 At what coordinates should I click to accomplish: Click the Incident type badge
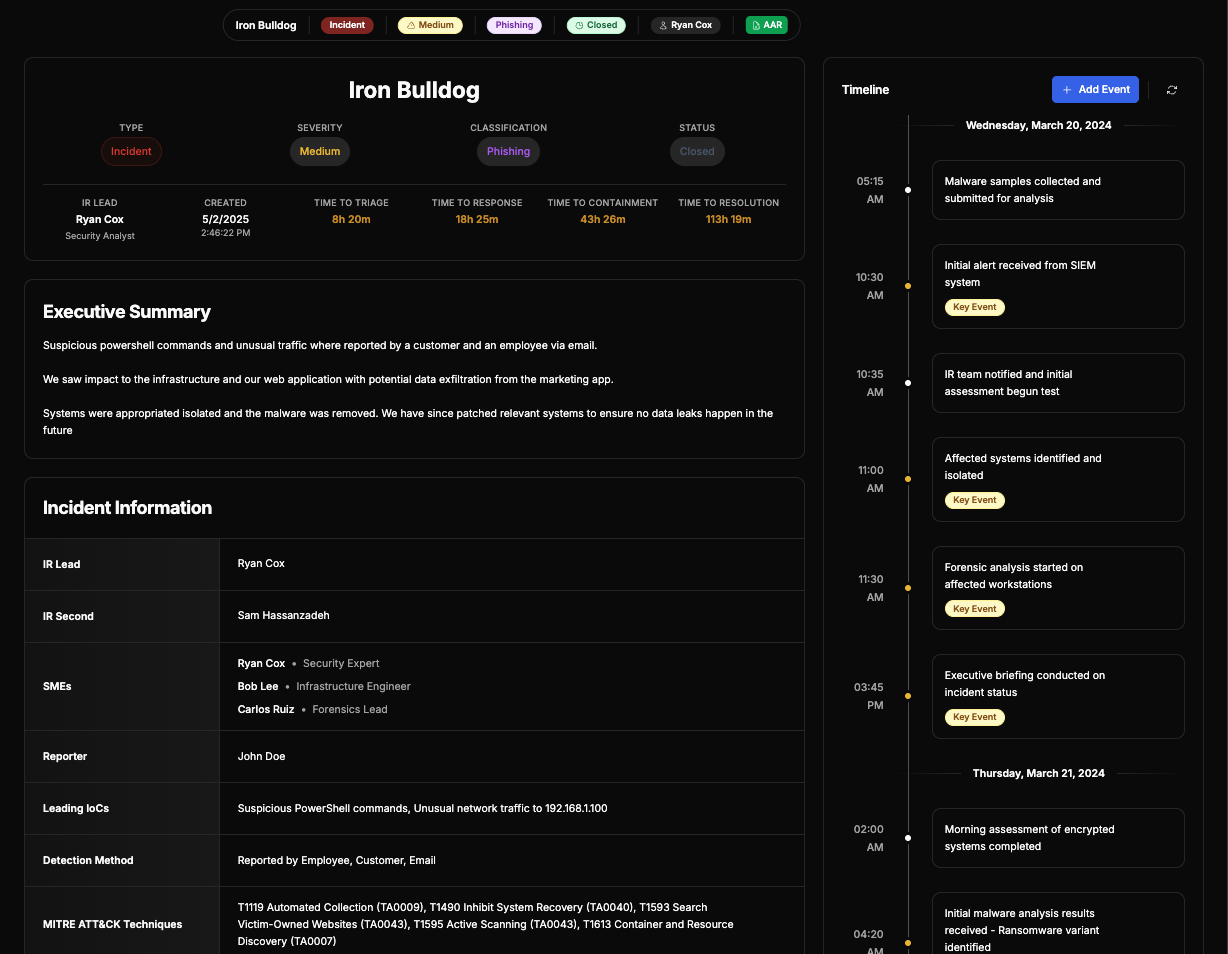click(347, 25)
